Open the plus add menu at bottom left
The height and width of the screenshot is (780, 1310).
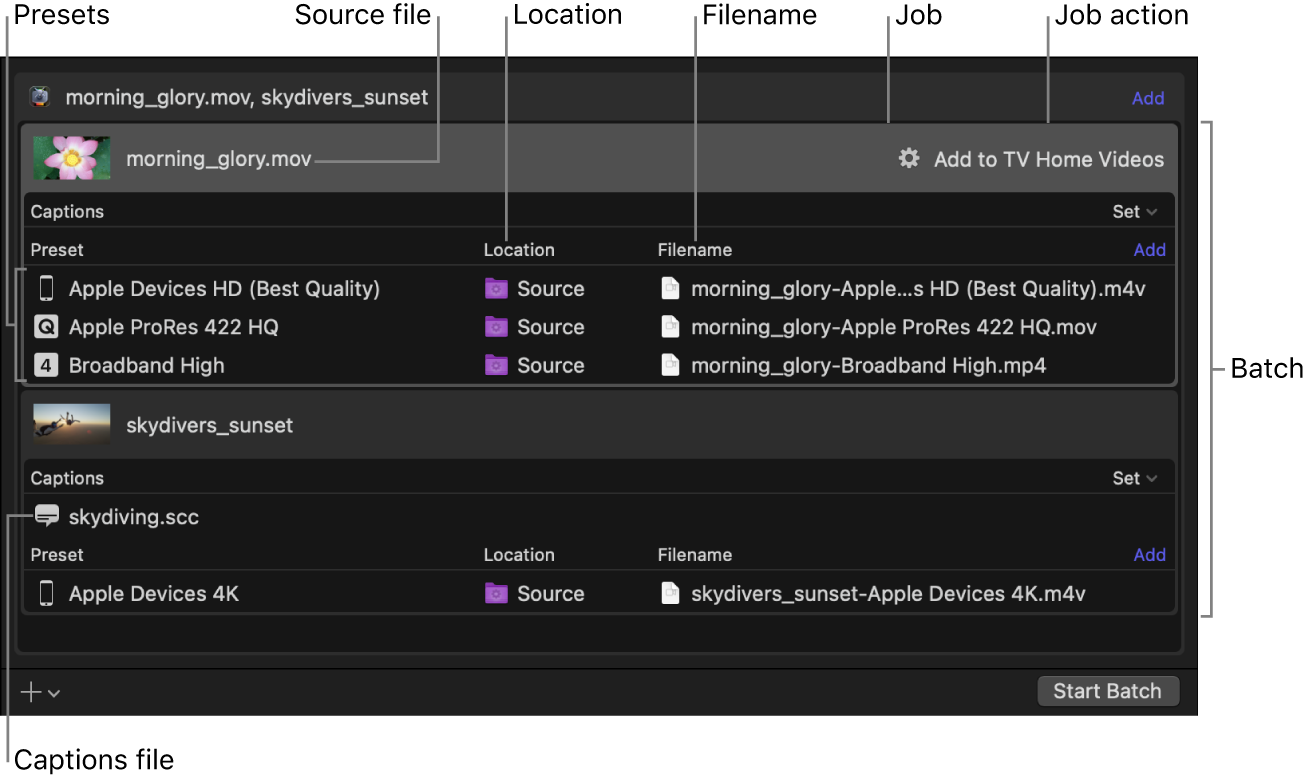point(40,692)
